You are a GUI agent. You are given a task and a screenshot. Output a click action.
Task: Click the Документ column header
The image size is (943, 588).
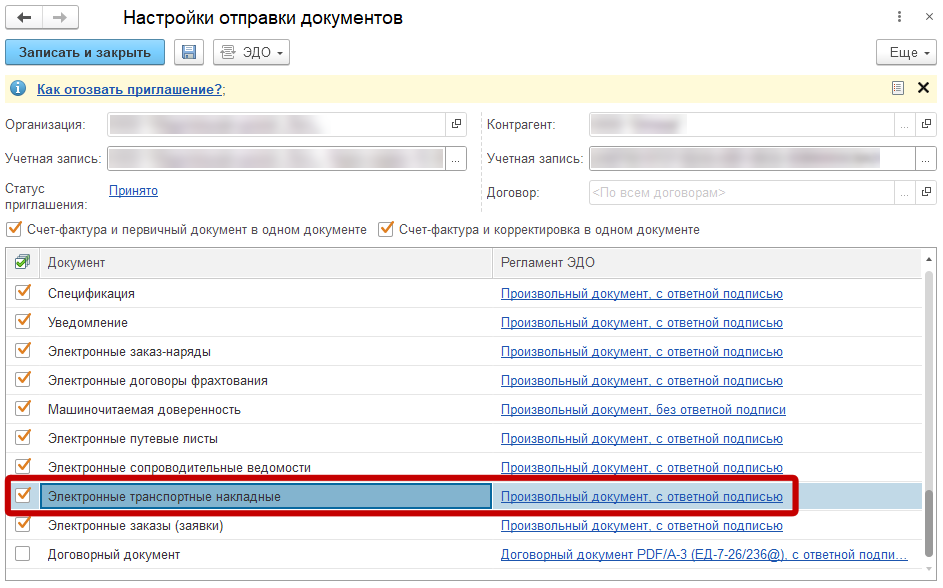point(266,263)
